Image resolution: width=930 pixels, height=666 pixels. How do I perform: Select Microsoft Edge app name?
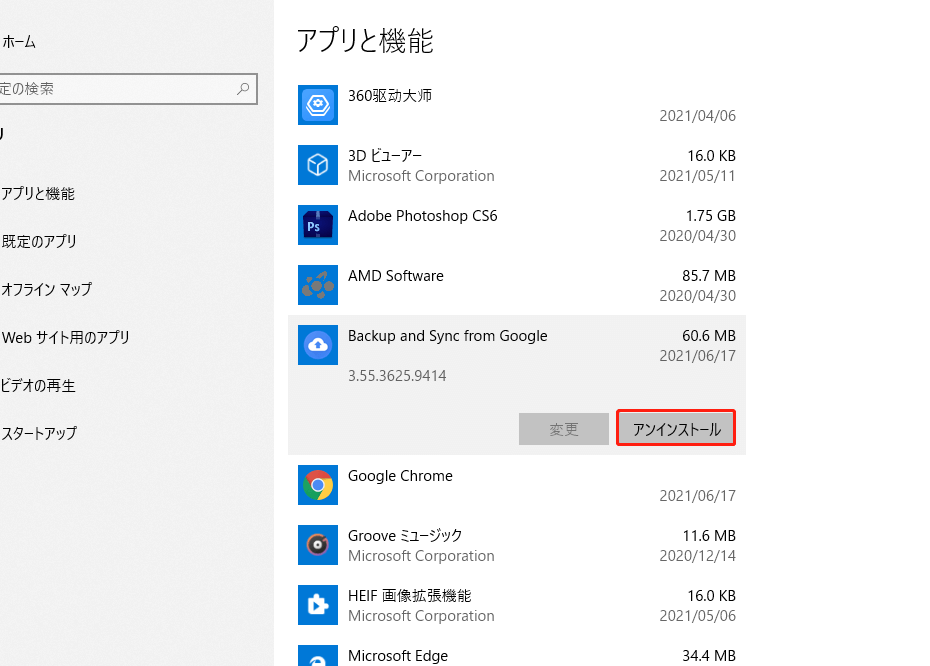pos(398,656)
